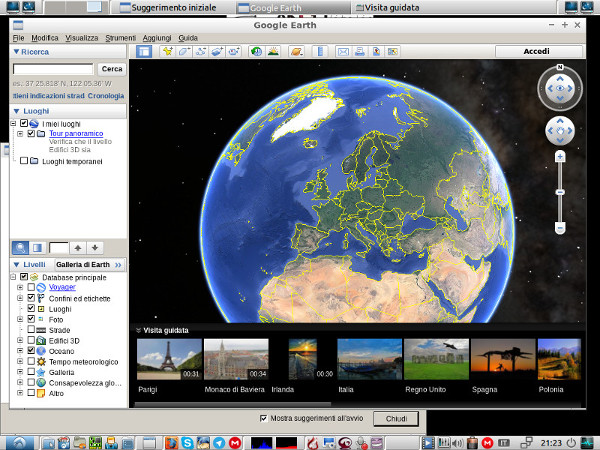The height and width of the screenshot is (450, 600).
Task: Zoom in with the plus button
Action: 560,157
